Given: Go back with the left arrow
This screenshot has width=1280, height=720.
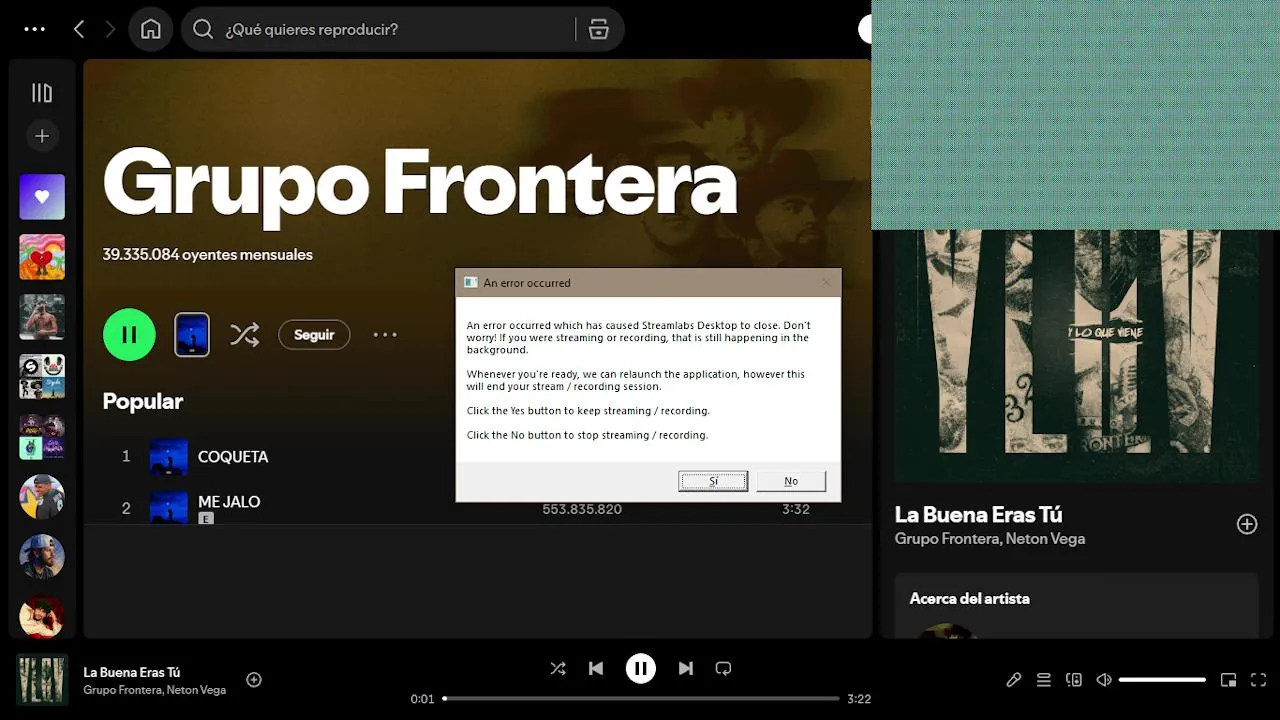Looking at the screenshot, I should [x=79, y=29].
